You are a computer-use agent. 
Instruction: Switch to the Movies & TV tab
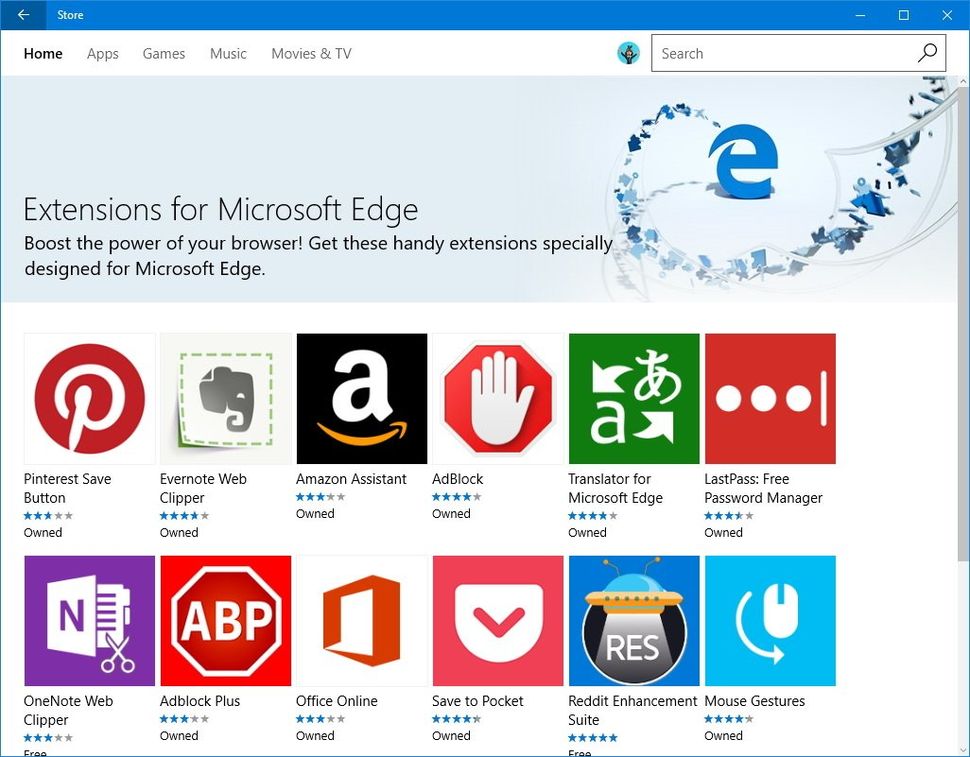[310, 54]
